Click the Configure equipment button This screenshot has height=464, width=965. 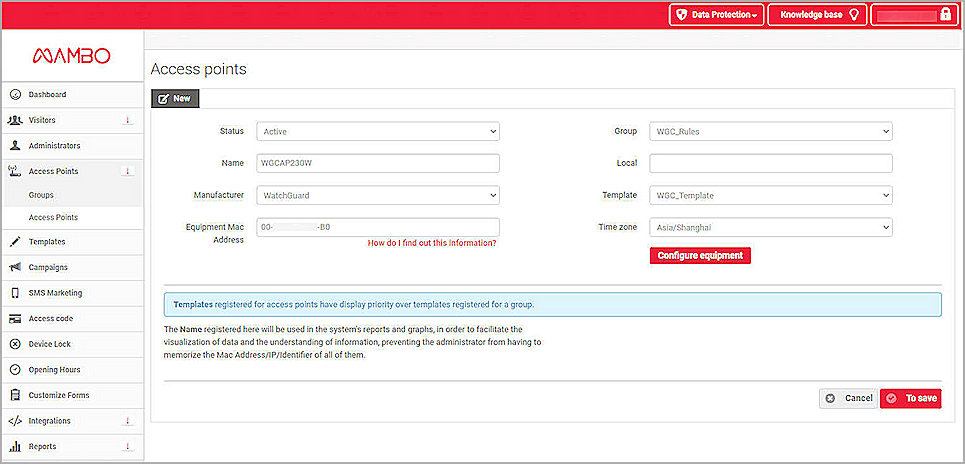[x=700, y=256]
